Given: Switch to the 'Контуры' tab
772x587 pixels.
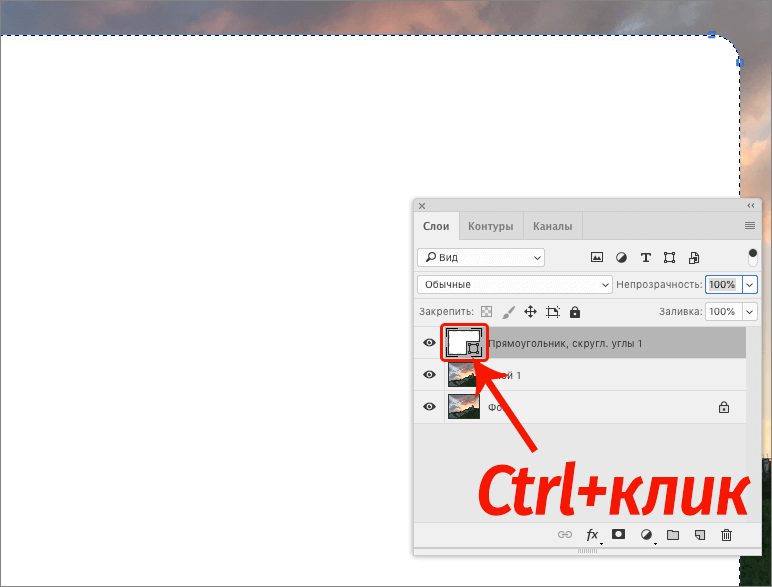Looking at the screenshot, I should [491, 226].
